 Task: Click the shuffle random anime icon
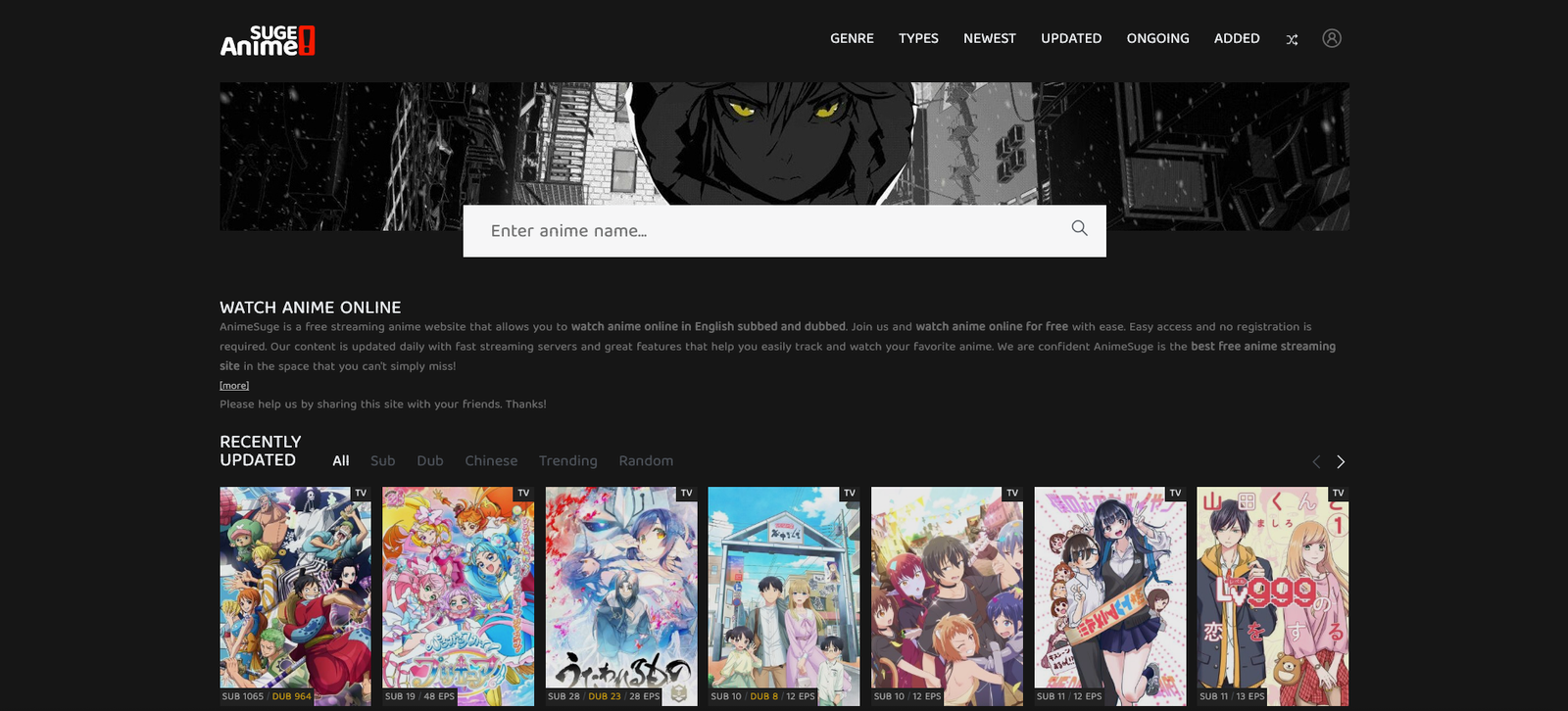coord(1292,39)
